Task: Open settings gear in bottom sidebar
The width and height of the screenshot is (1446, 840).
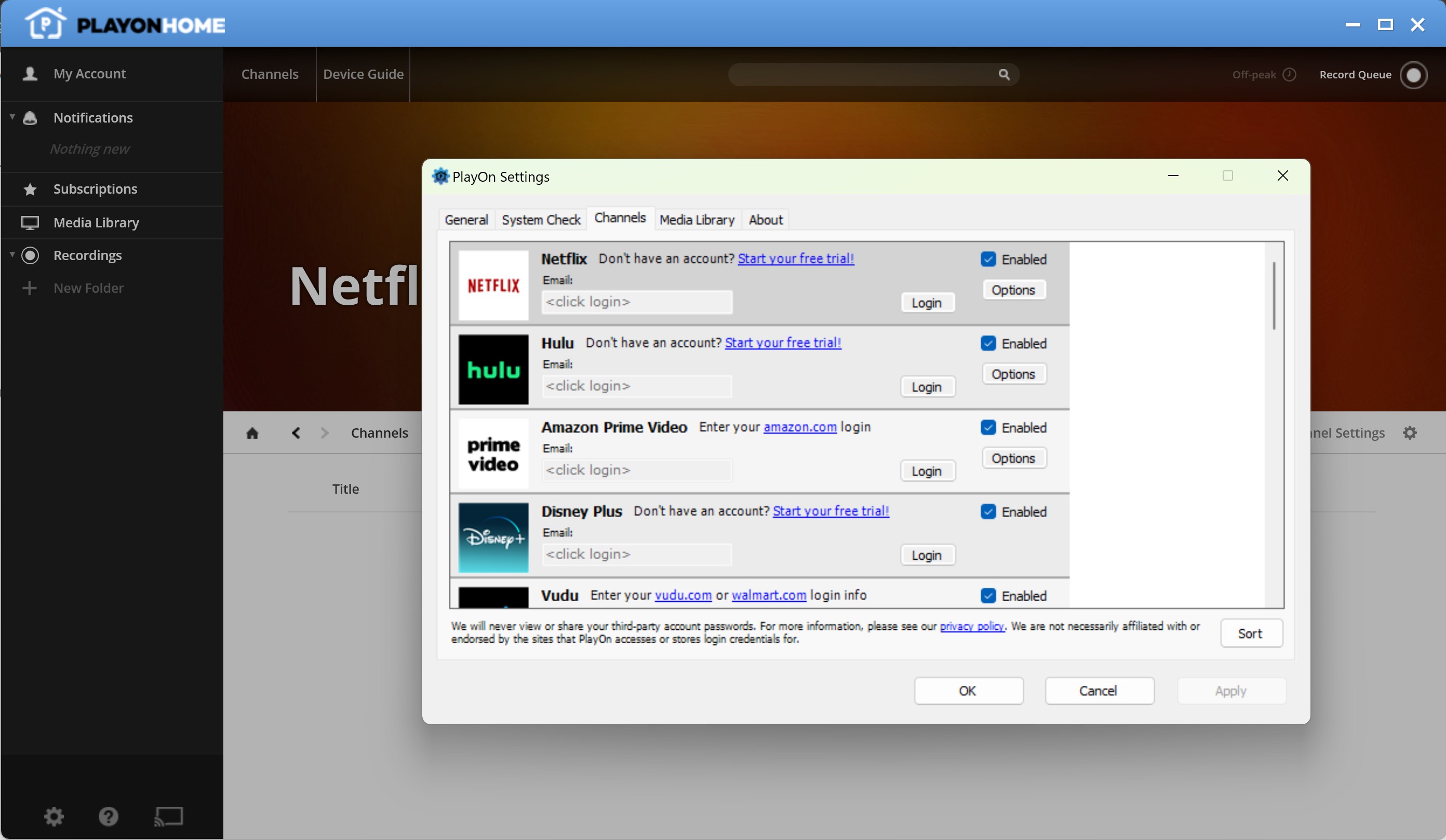Action: point(54,816)
